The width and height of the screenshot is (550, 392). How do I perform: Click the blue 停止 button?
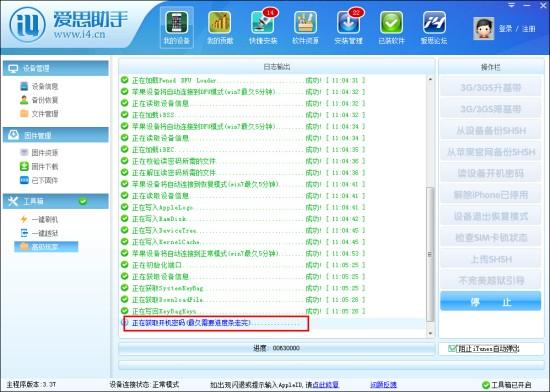(x=490, y=301)
